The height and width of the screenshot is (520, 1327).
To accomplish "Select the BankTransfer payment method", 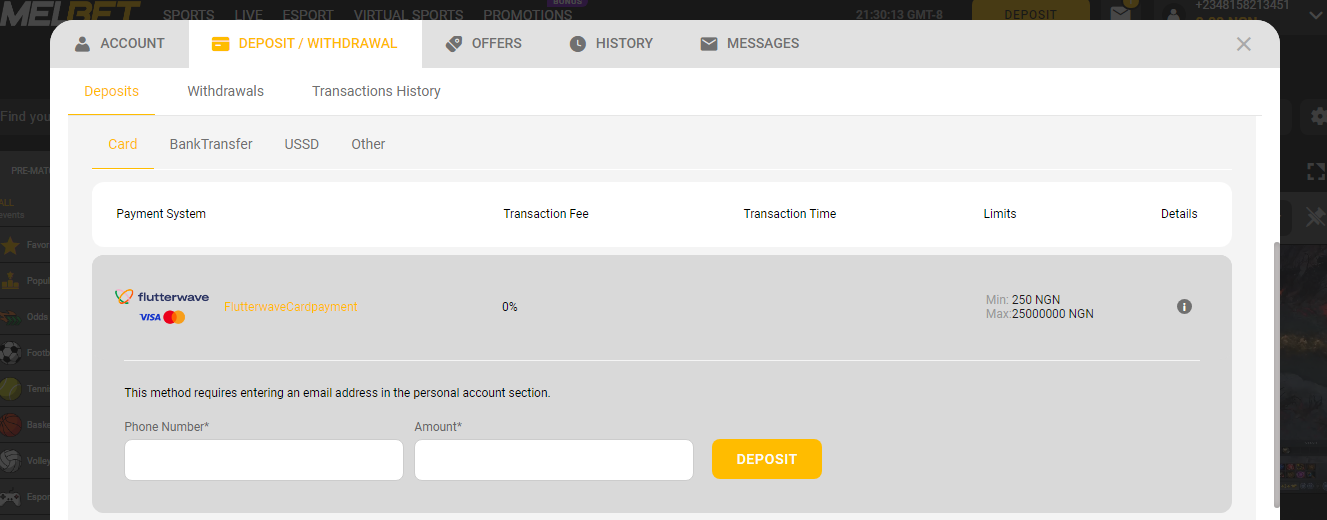I will [x=211, y=144].
